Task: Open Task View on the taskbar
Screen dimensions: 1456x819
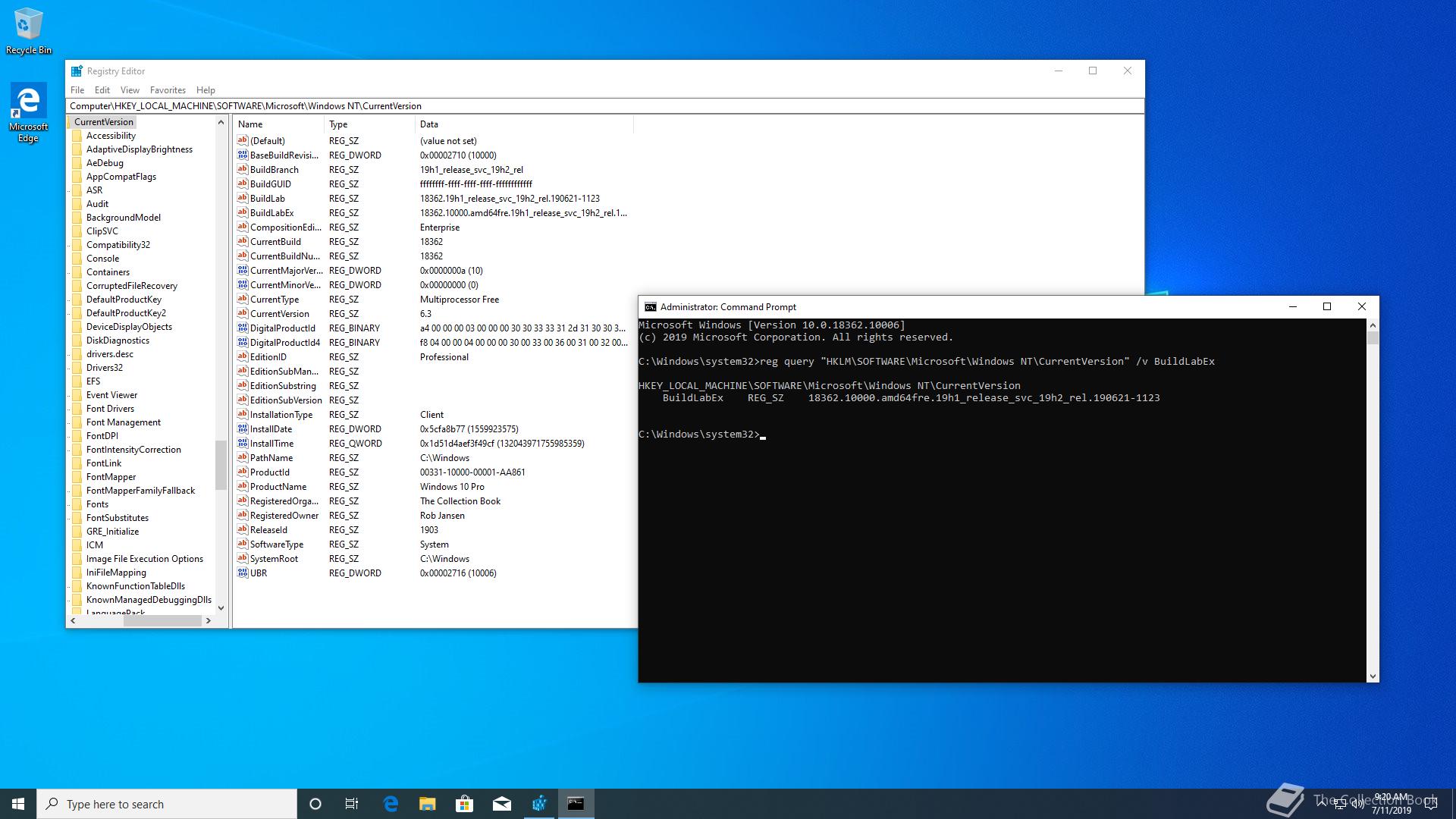Action: (352, 804)
